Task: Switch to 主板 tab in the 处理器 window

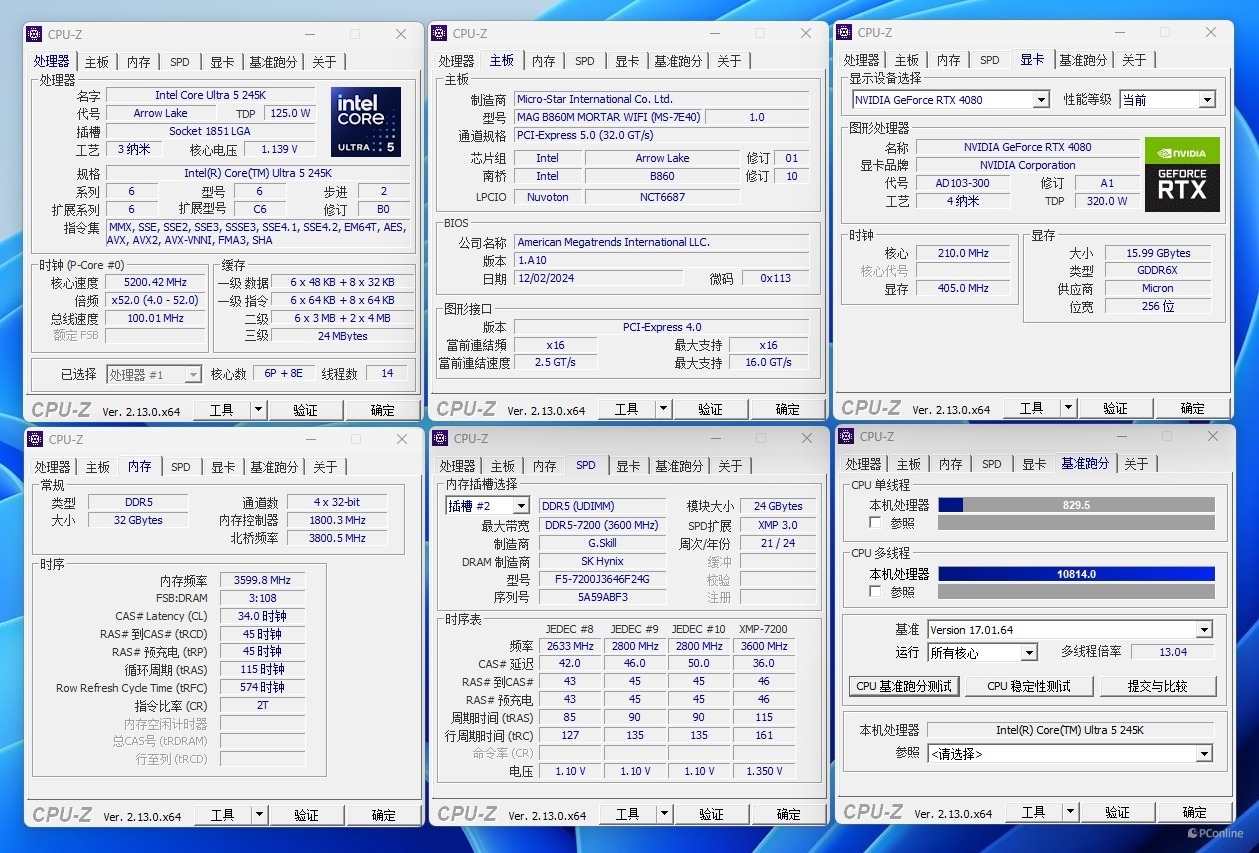Action: (97, 62)
